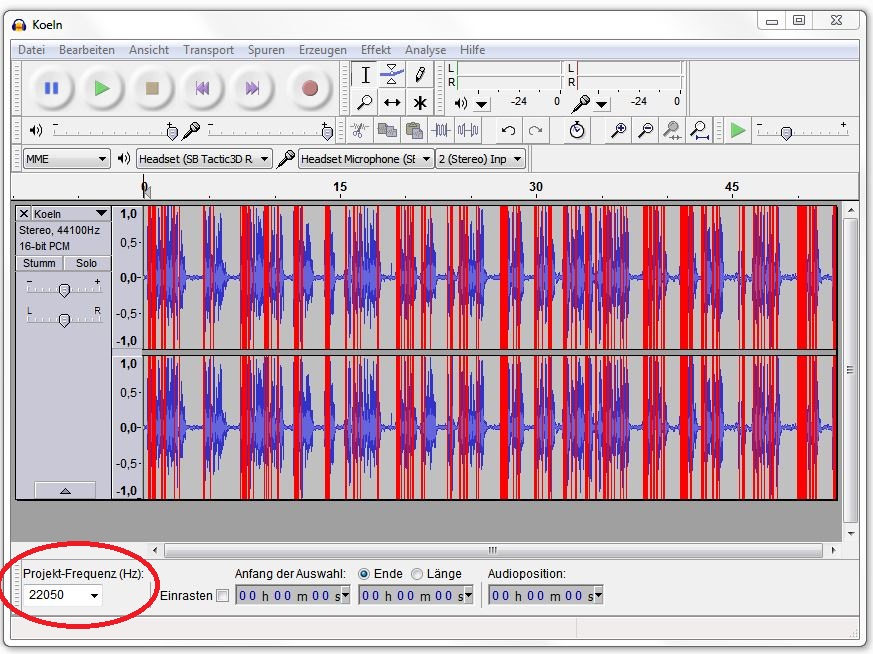Select the Ende radio button

pos(365,574)
